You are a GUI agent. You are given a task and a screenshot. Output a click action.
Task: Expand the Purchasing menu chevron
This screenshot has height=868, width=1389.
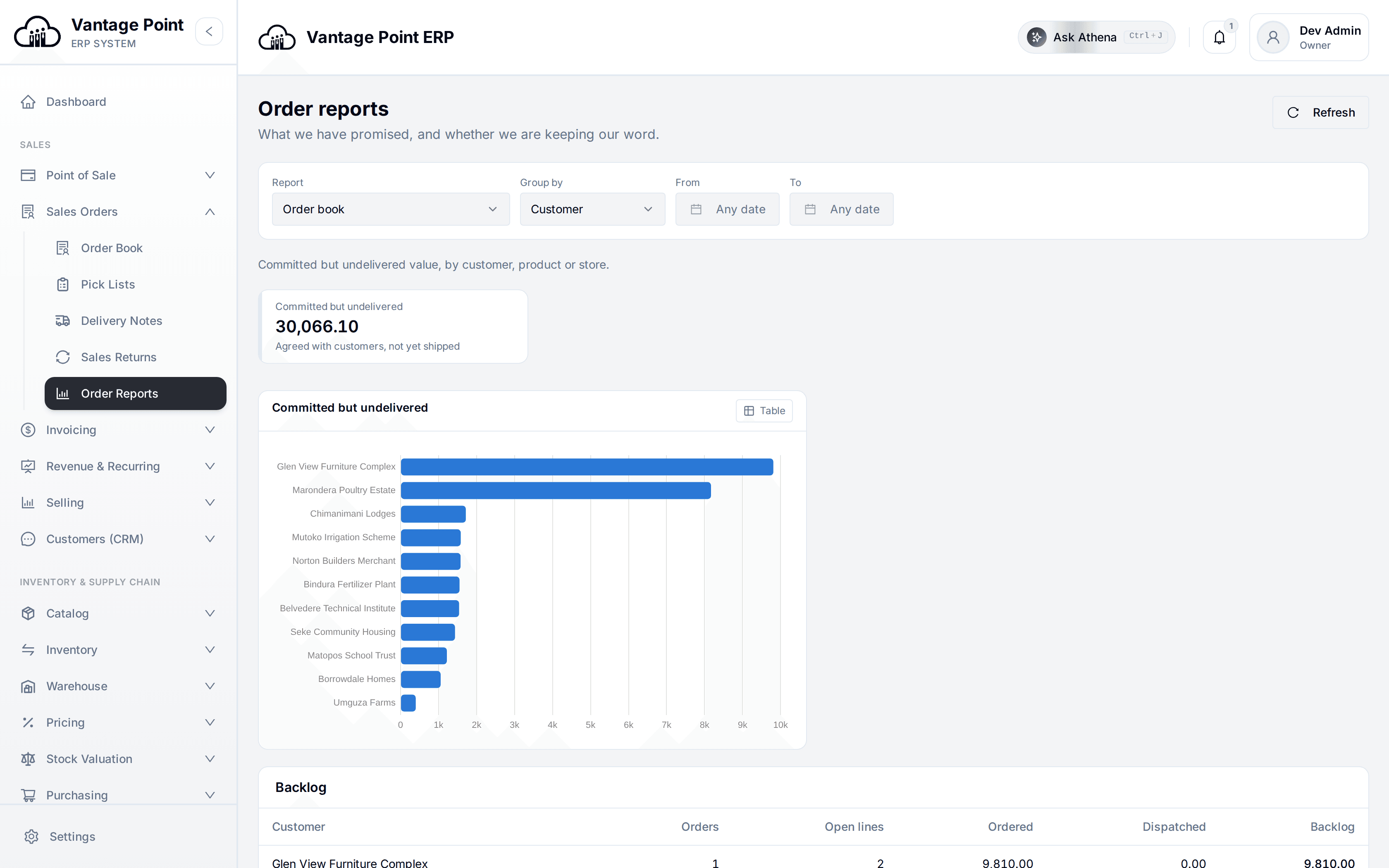[210, 795]
